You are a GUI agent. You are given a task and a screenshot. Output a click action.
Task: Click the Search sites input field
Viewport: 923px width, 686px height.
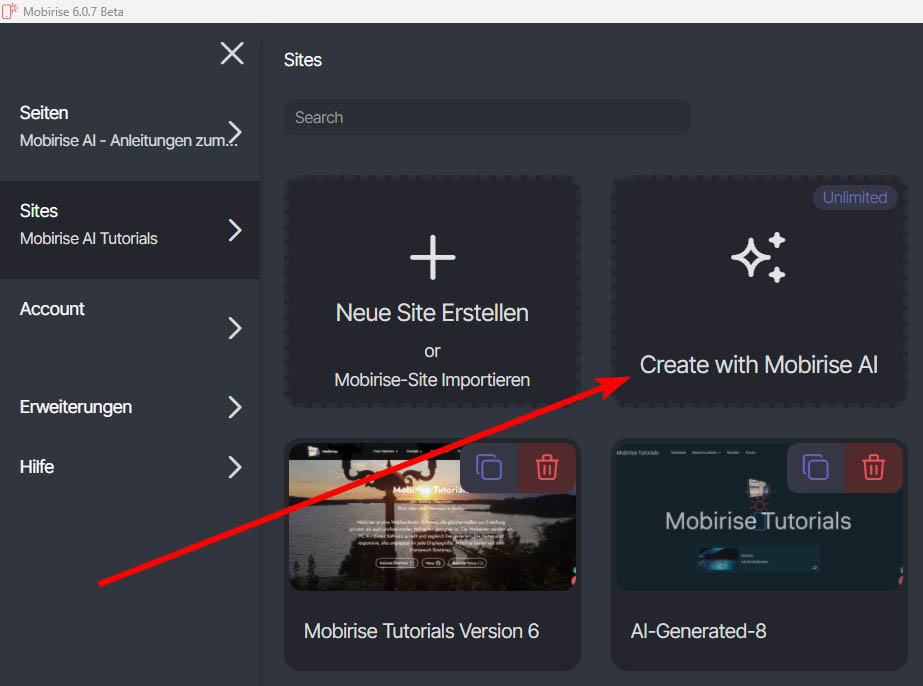click(486, 117)
